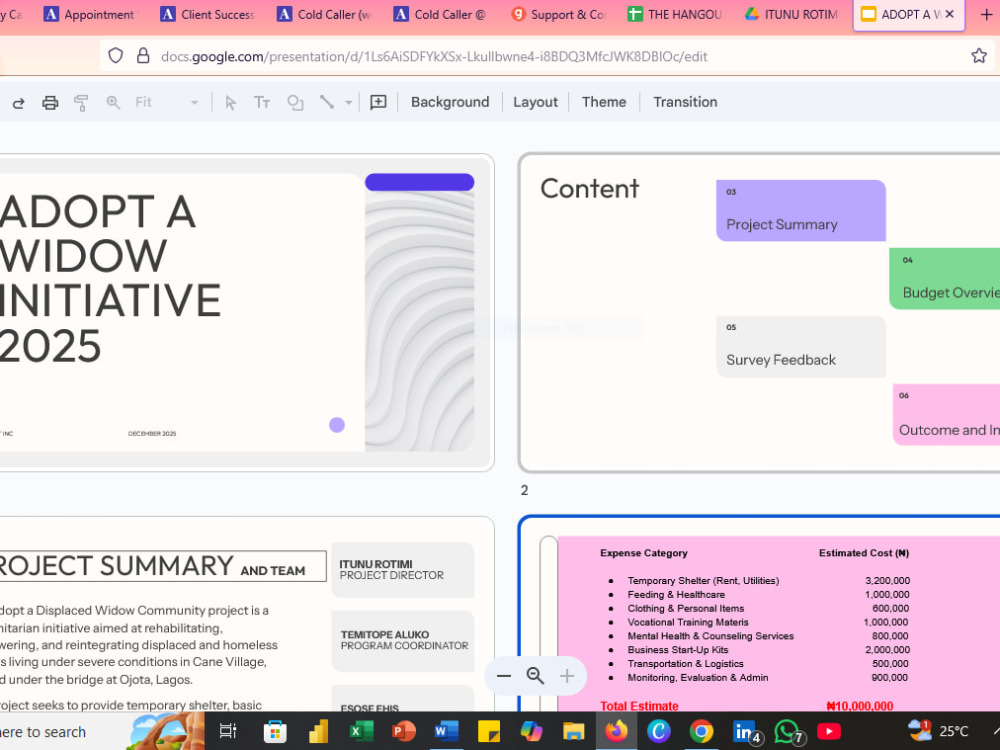This screenshot has height=750, width=1000.
Task: Open the Background options
Action: 450,102
